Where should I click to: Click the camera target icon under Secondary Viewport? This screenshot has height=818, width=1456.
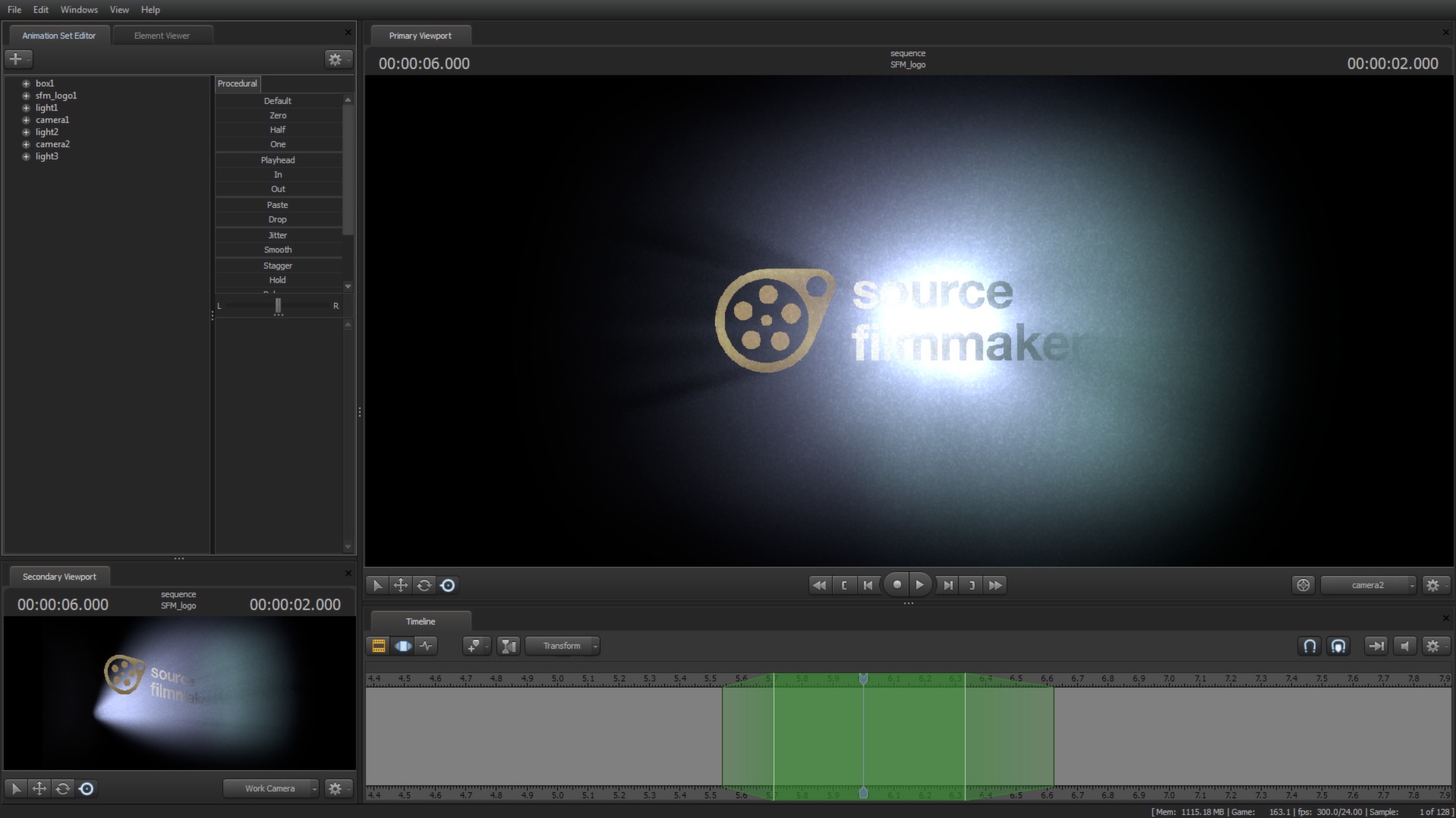point(87,788)
